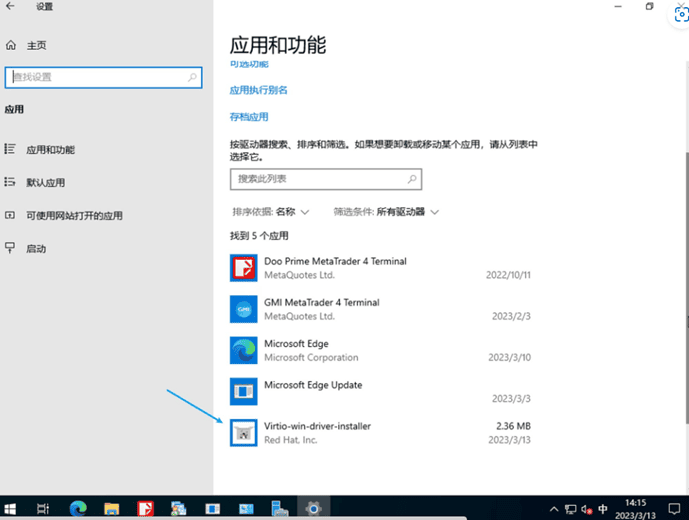Launch Microsoft Edge from the taskbar
Viewport: 689px width, 520px height.
click(x=78, y=509)
